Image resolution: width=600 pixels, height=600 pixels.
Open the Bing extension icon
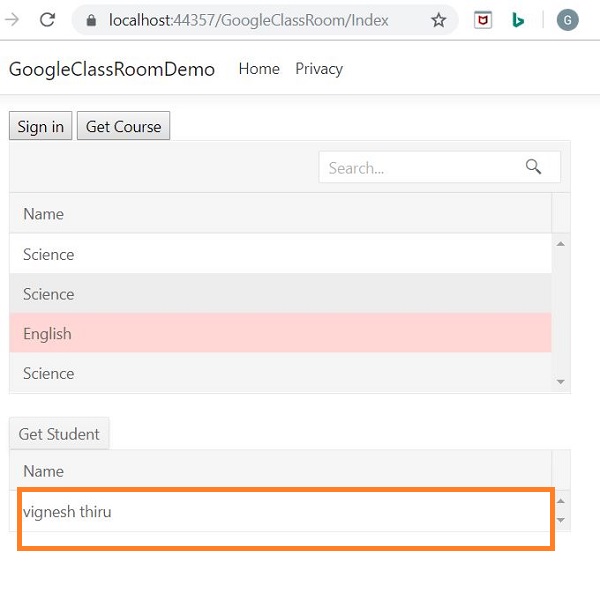point(518,20)
